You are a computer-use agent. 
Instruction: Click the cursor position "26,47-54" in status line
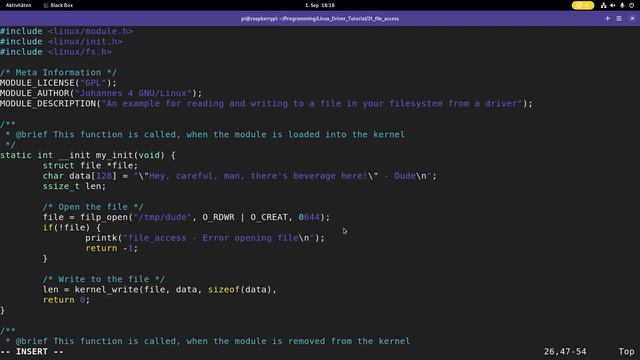click(x=565, y=351)
